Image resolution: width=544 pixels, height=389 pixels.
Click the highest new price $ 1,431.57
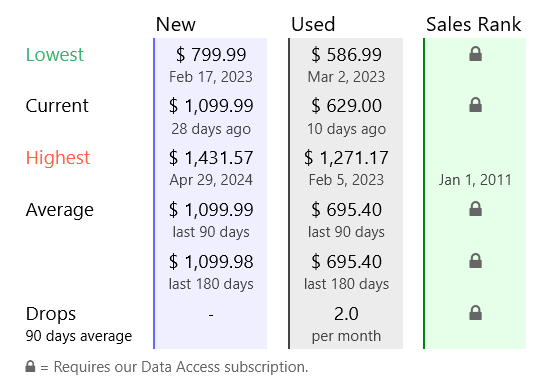tap(211, 158)
